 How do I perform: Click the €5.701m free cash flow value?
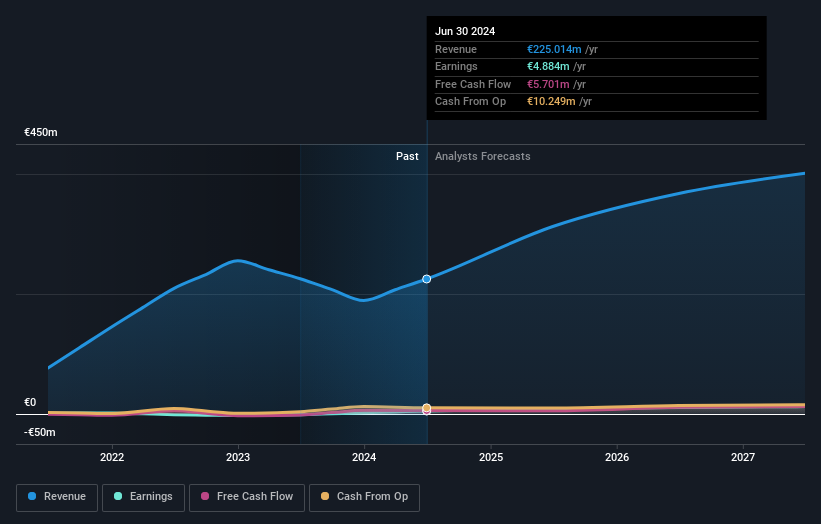pos(548,84)
